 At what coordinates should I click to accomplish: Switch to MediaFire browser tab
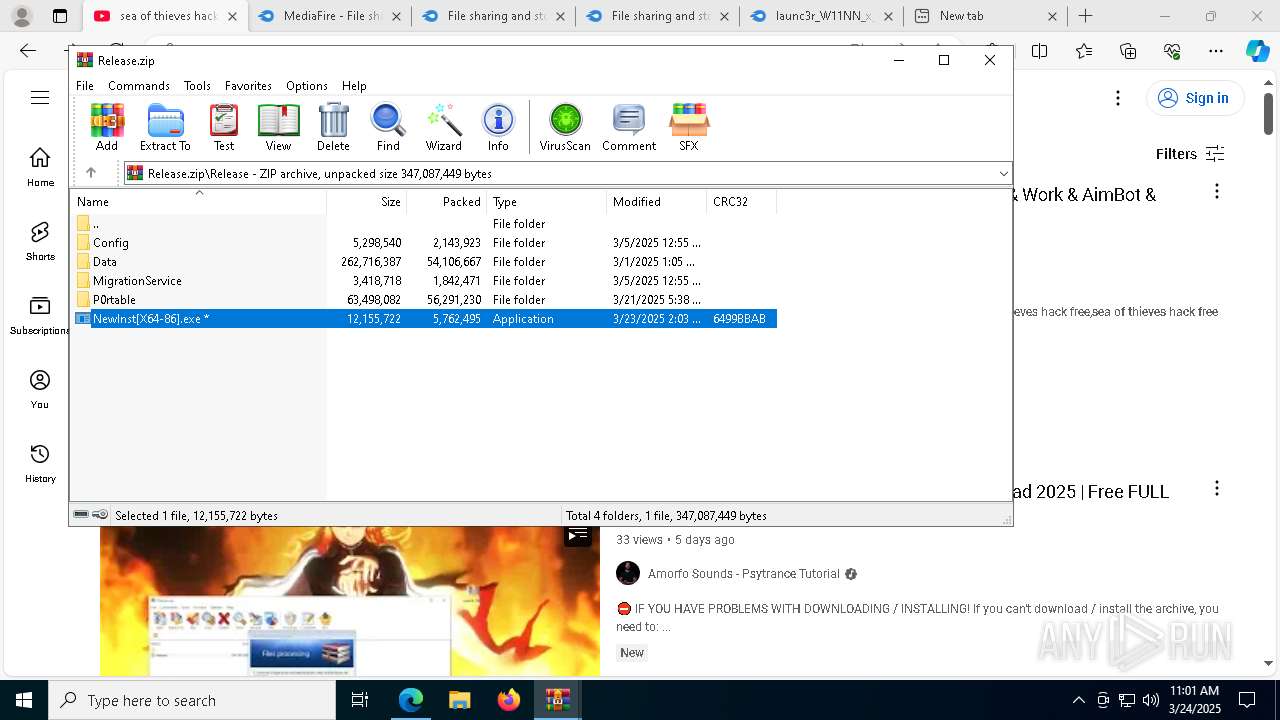pyautogui.click(x=328, y=16)
